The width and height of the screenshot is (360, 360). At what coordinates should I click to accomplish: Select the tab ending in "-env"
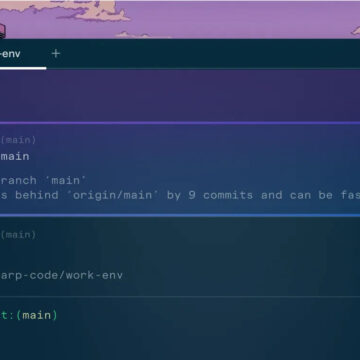pos(22,54)
